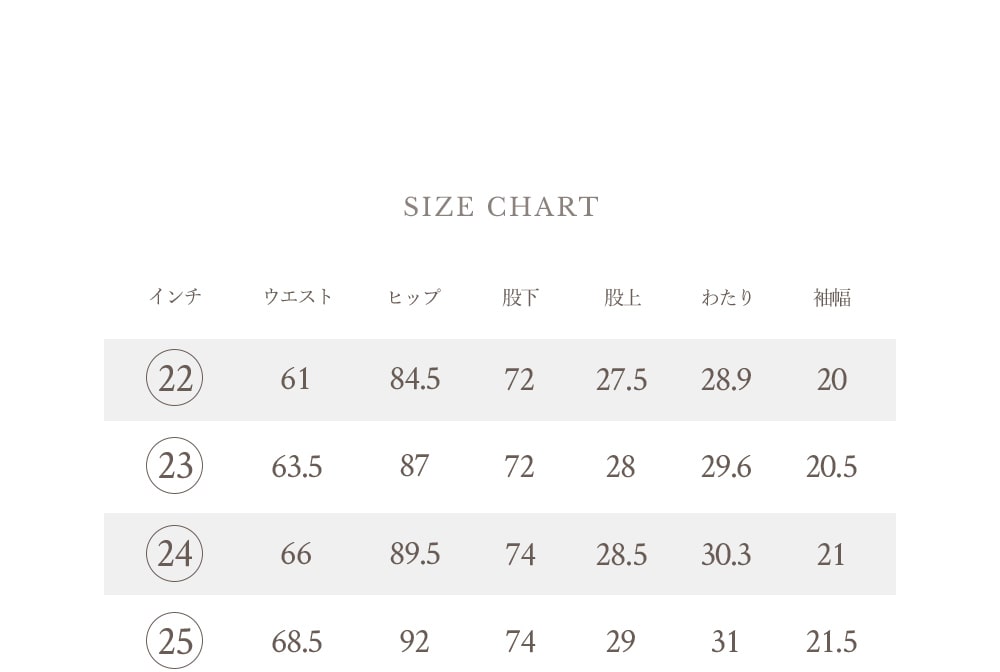1000x672 pixels.
Task: Click the hip value 84.5
Action: [415, 379]
